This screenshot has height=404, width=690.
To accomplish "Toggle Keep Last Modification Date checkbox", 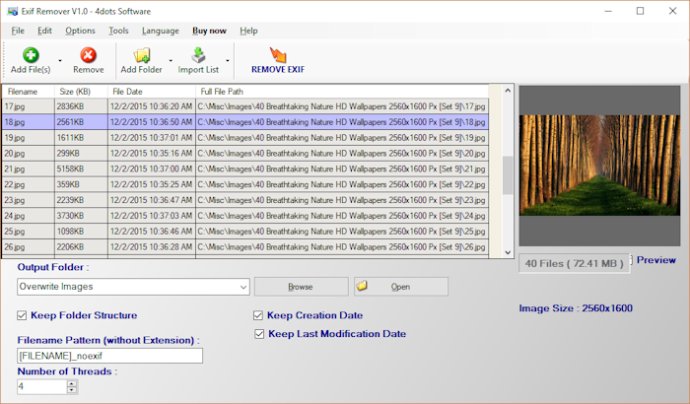I will click(x=259, y=334).
